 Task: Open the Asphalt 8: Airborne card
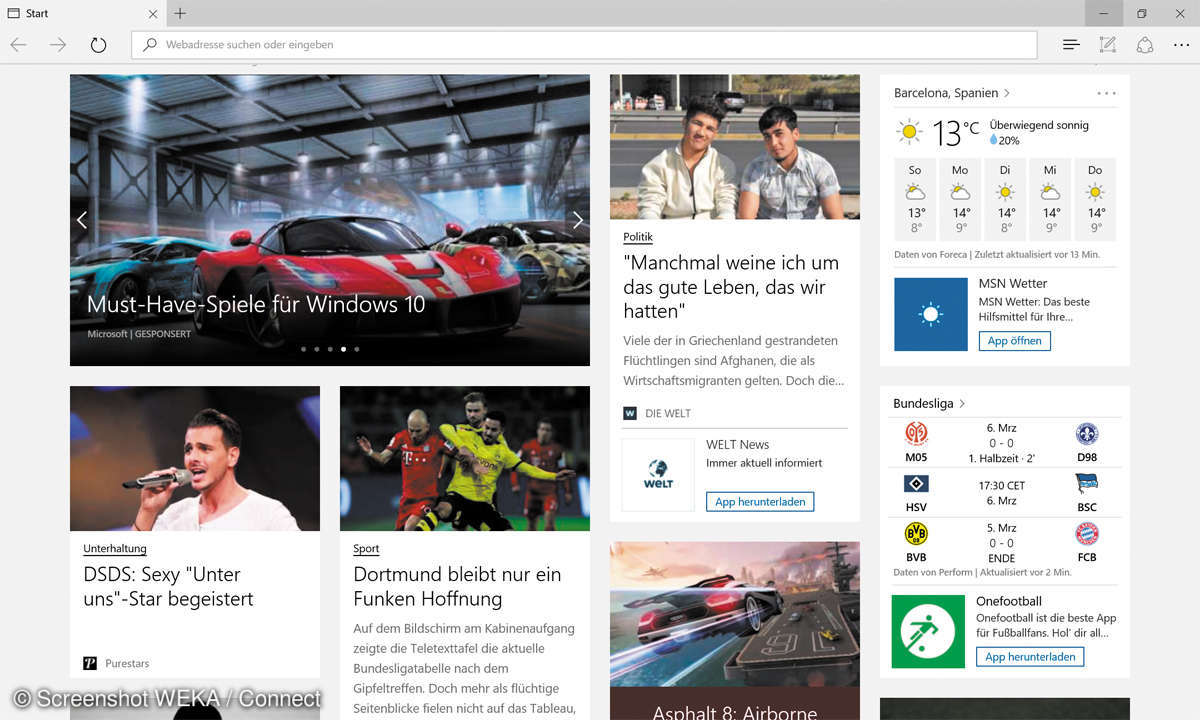(x=735, y=631)
